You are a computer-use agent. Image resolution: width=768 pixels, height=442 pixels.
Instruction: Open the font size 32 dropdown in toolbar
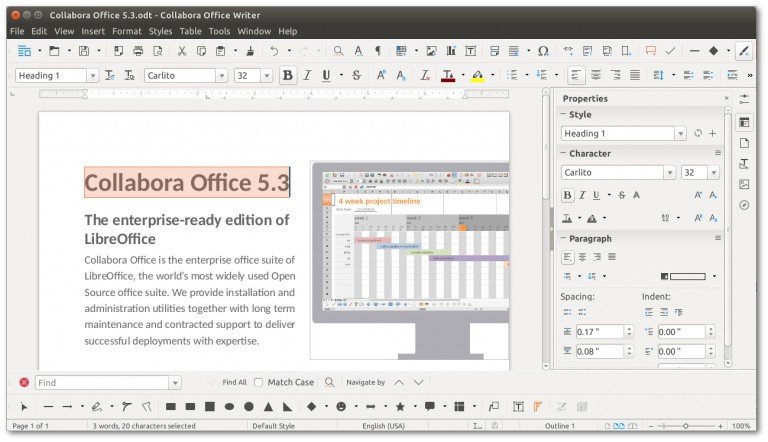268,75
